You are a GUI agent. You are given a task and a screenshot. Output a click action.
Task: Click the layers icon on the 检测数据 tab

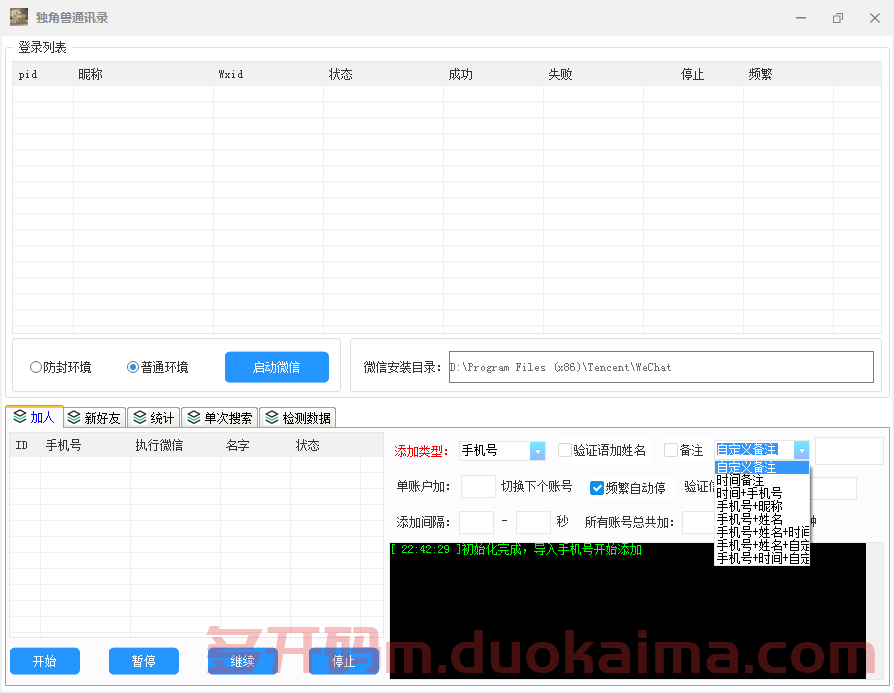coord(270,417)
